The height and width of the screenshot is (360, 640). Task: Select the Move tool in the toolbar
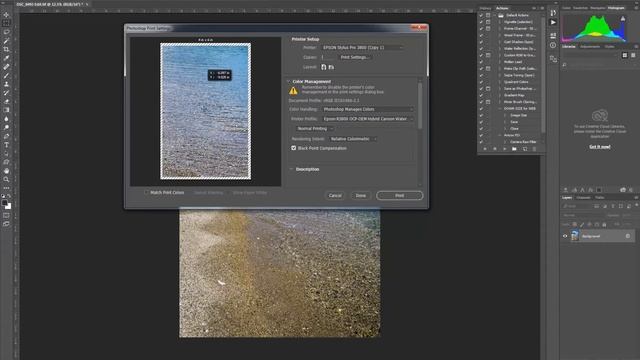click(x=6, y=15)
